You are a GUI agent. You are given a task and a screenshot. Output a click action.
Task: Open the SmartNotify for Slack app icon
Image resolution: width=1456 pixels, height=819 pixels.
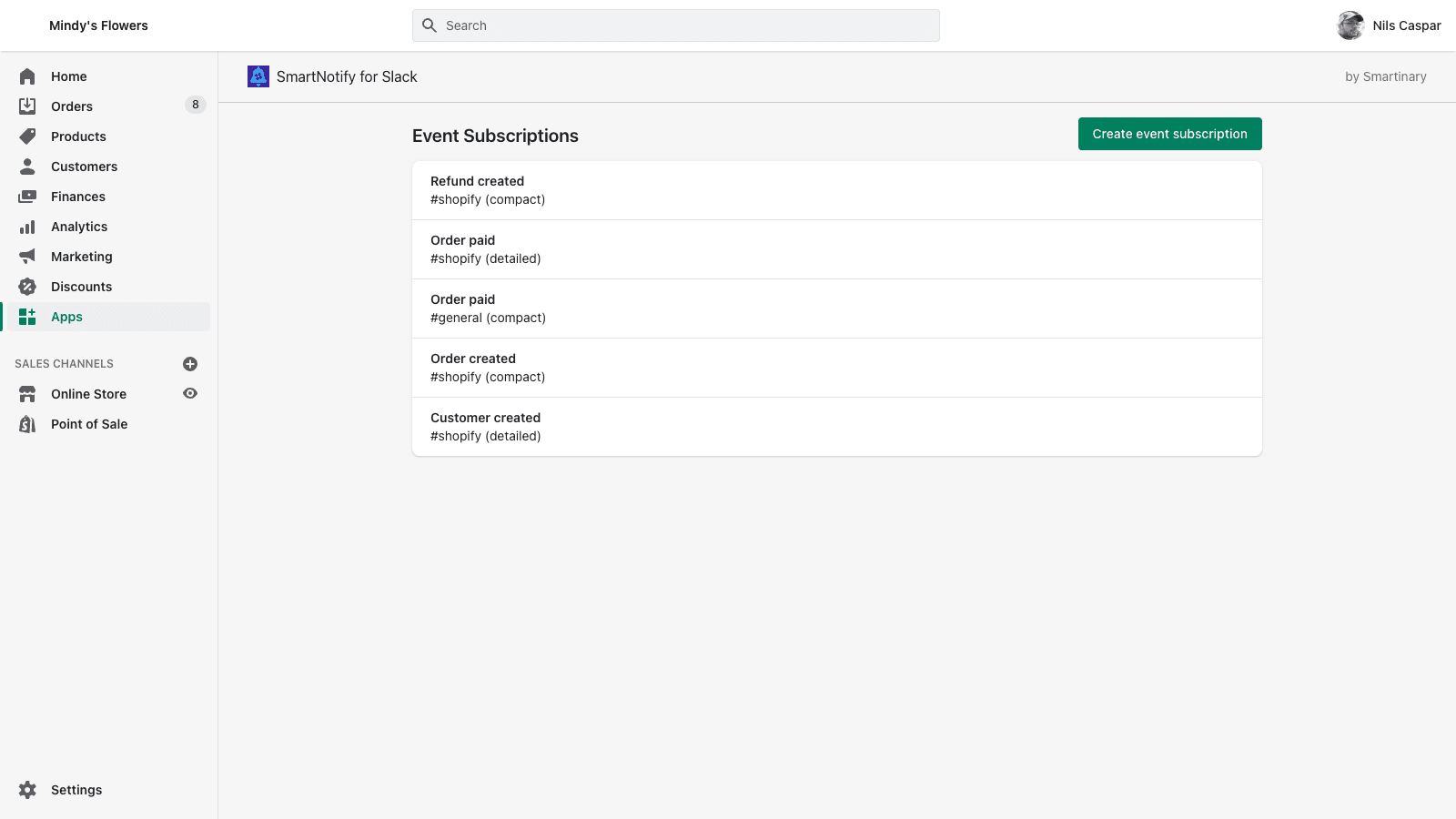pos(258,76)
